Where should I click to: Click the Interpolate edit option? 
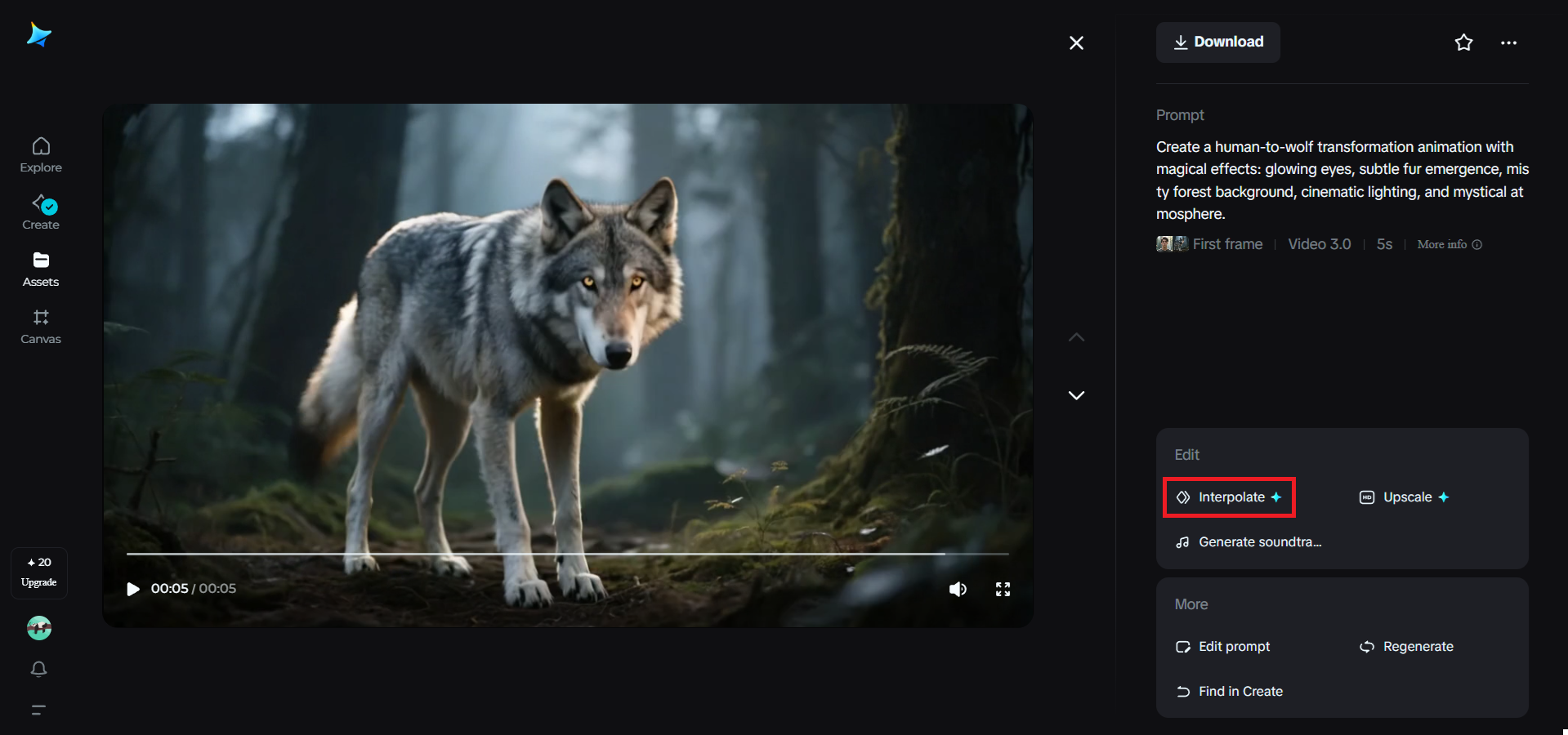point(1229,497)
